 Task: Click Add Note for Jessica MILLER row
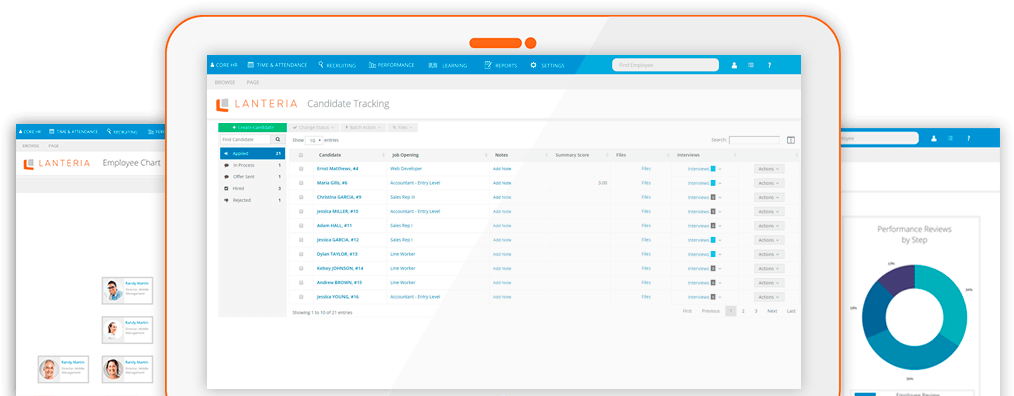click(502, 212)
